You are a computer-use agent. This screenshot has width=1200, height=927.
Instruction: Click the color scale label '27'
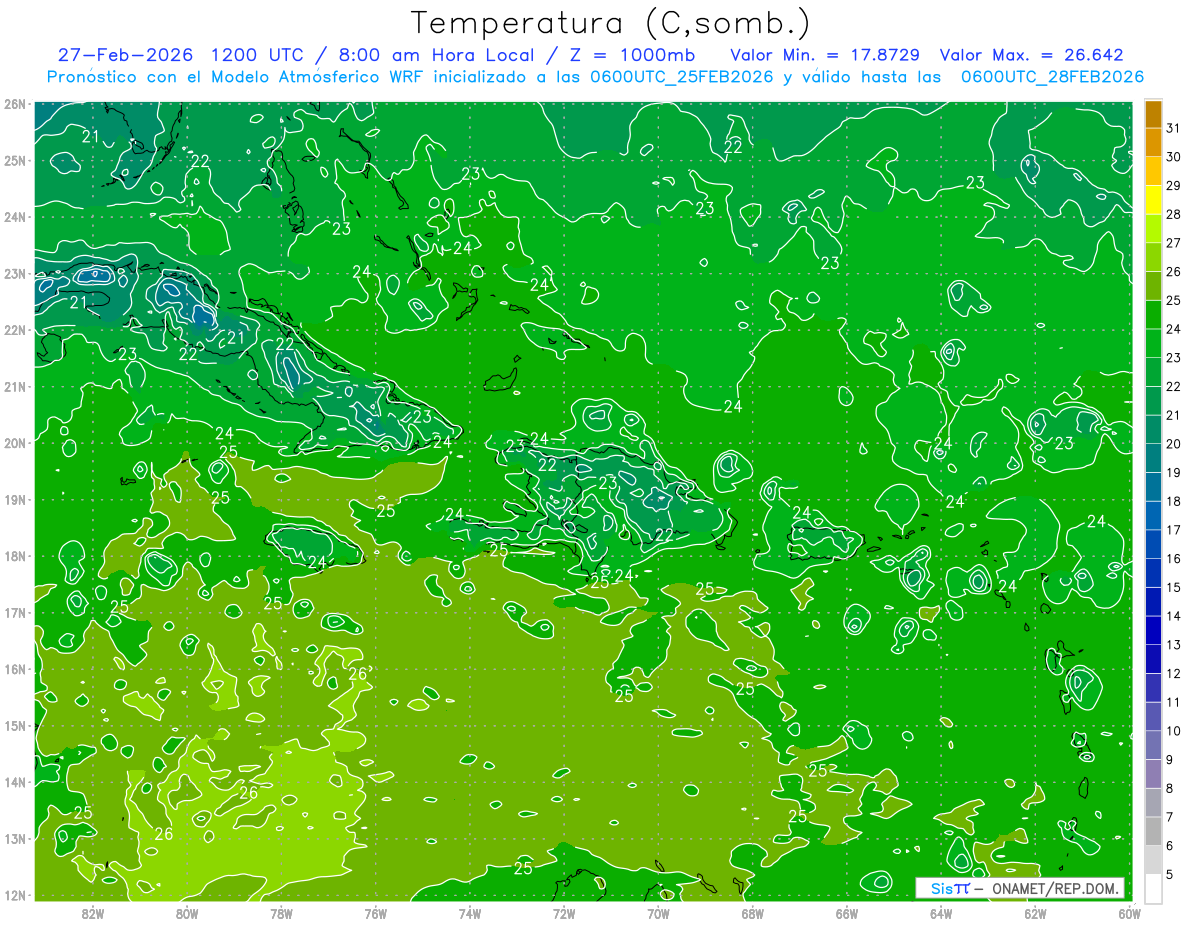pyautogui.click(x=1174, y=242)
